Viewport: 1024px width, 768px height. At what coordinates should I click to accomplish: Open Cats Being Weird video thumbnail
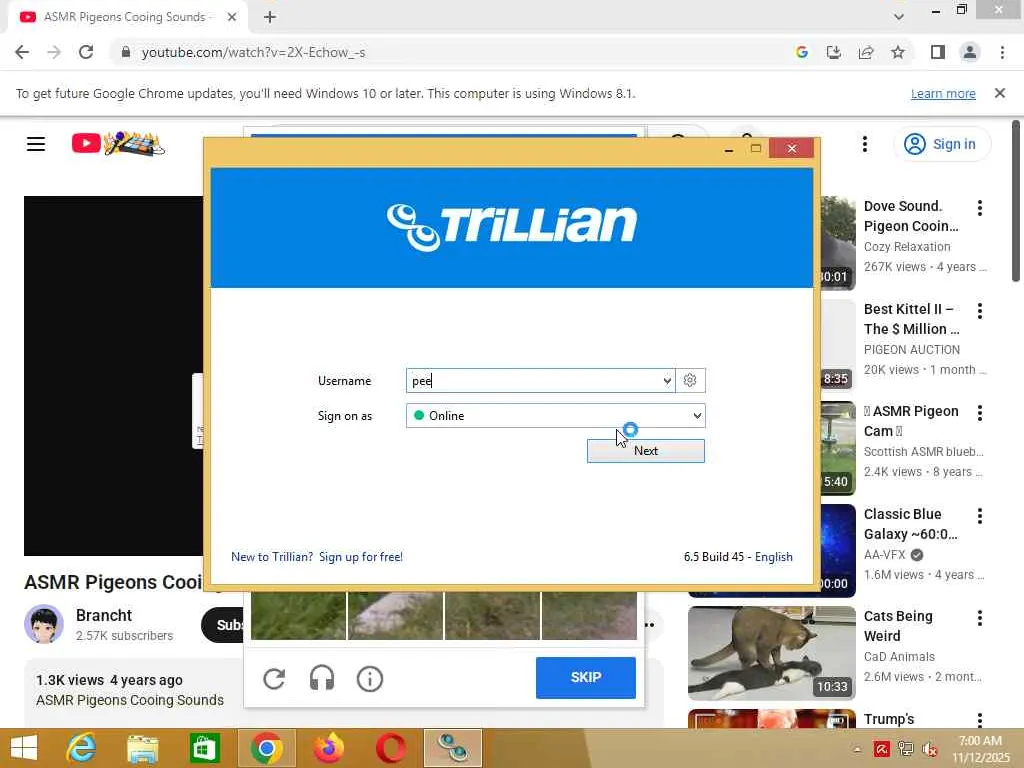click(x=771, y=653)
